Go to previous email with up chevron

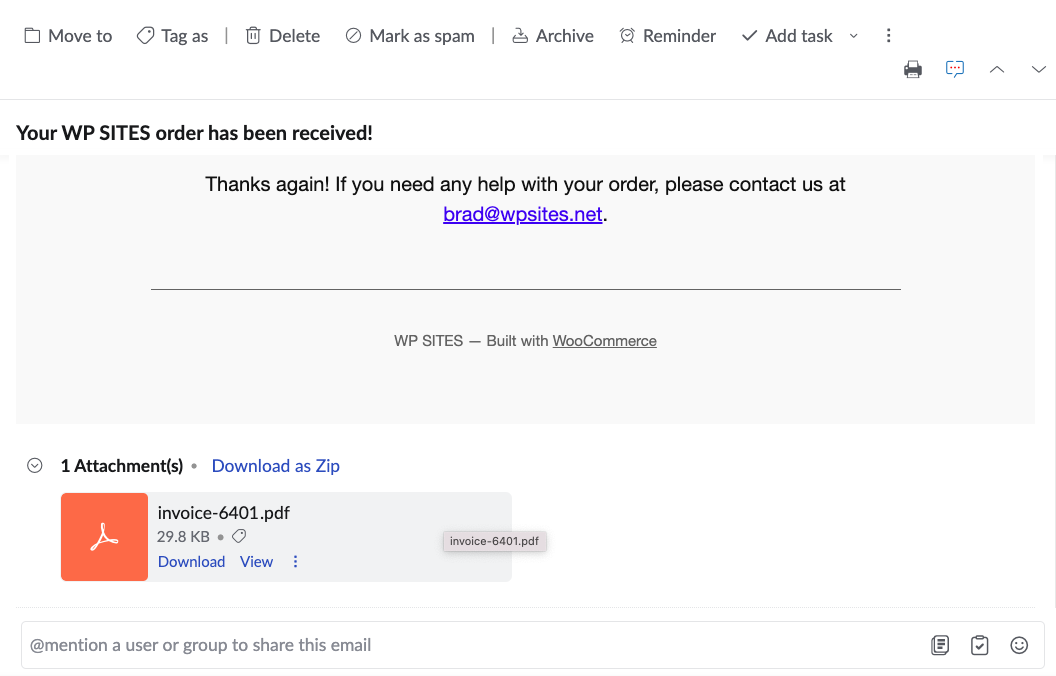point(996,69)
